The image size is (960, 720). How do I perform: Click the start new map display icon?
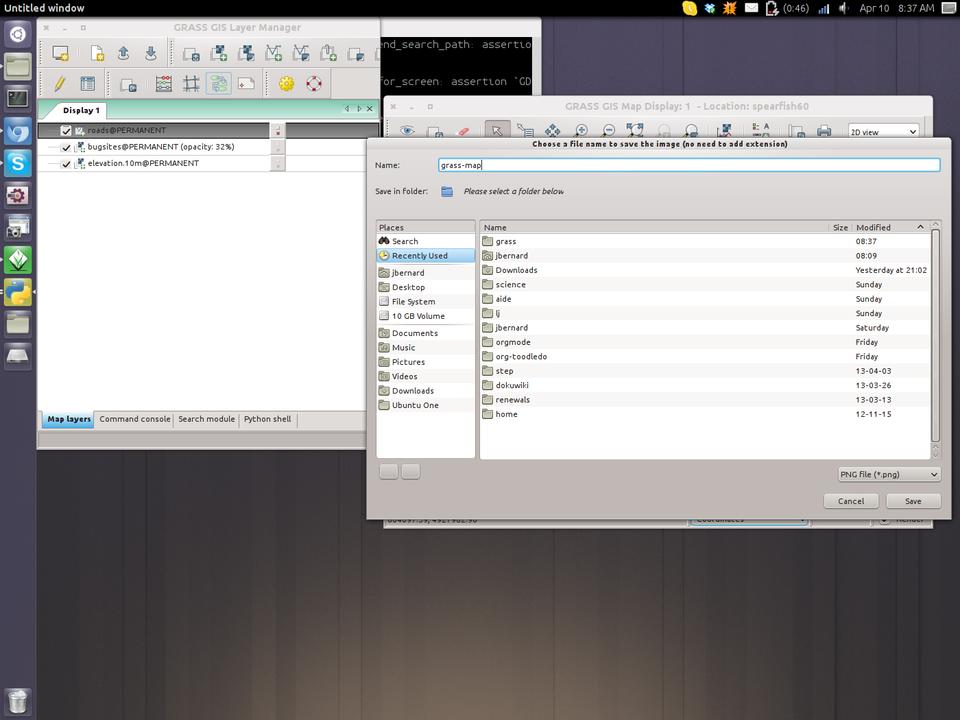pos(61,54)
